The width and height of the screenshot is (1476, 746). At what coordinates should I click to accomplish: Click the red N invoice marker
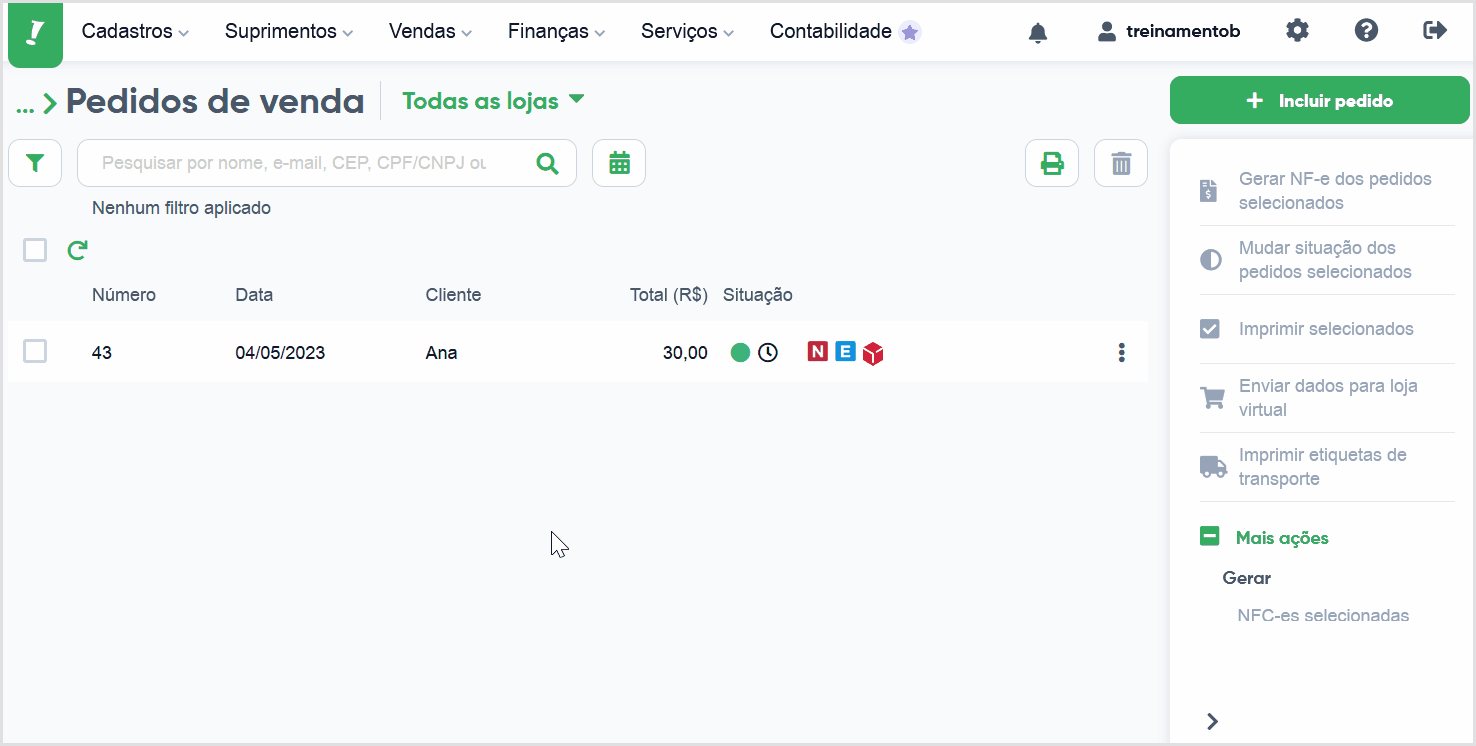point(818,352)
